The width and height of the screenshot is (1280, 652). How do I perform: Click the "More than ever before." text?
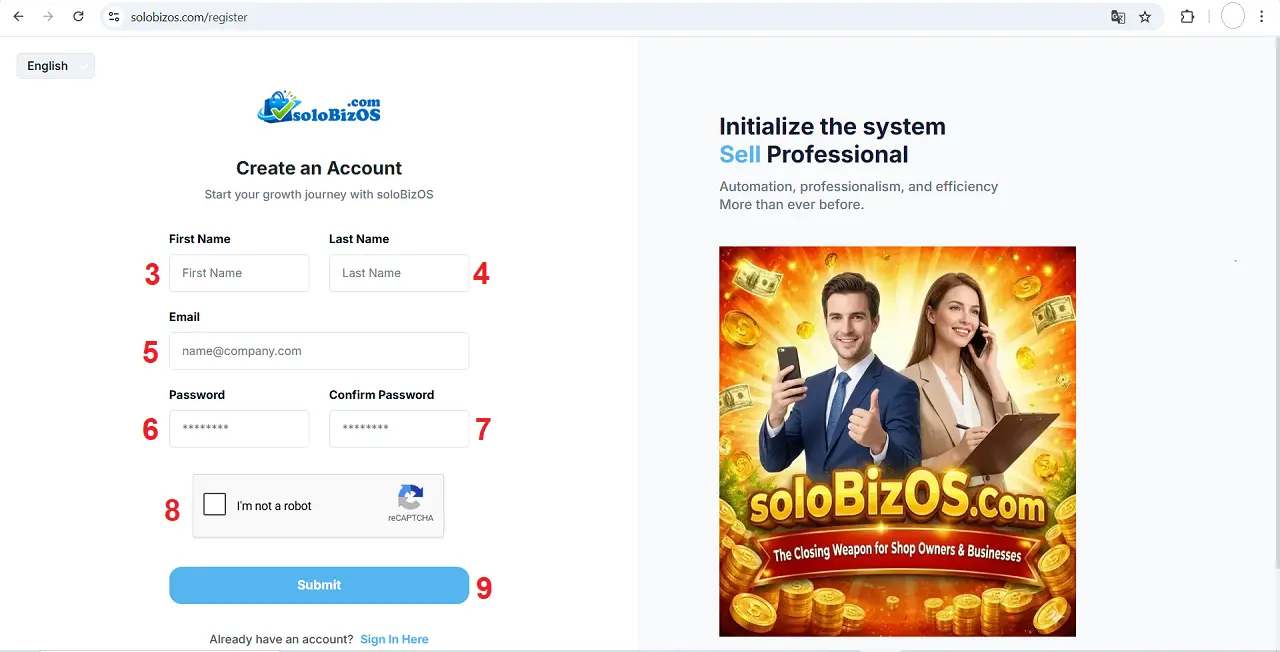791,204
